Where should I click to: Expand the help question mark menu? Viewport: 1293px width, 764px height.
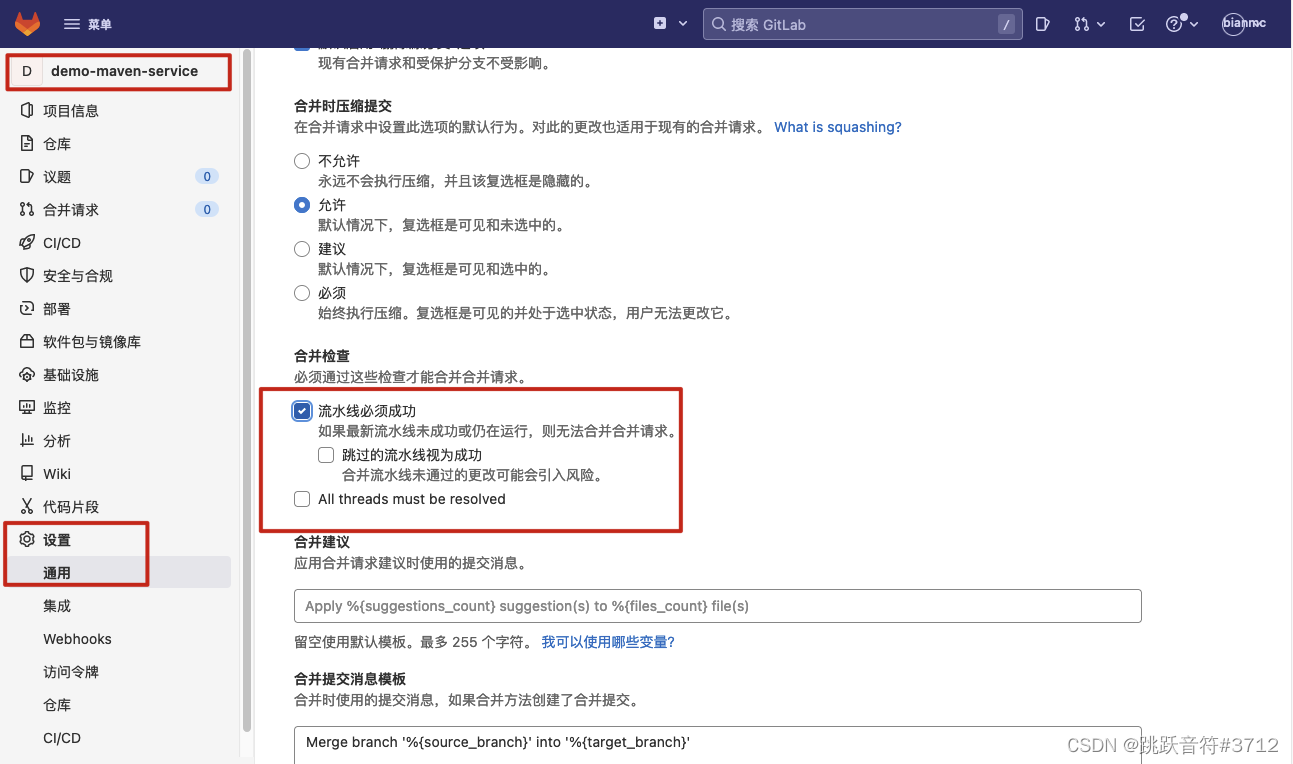1181,24
